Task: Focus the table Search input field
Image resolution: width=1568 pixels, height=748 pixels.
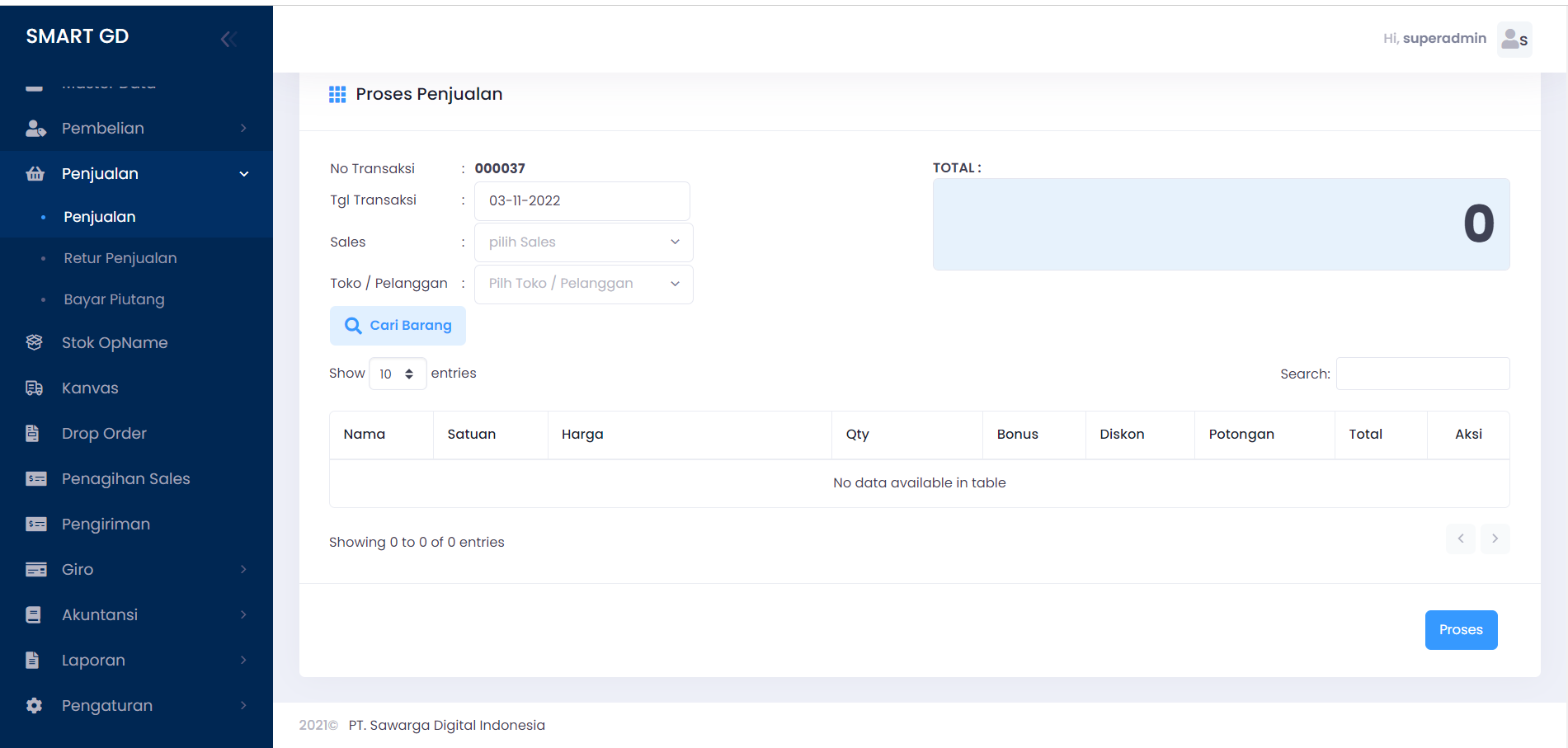Action: point(1422,374)
